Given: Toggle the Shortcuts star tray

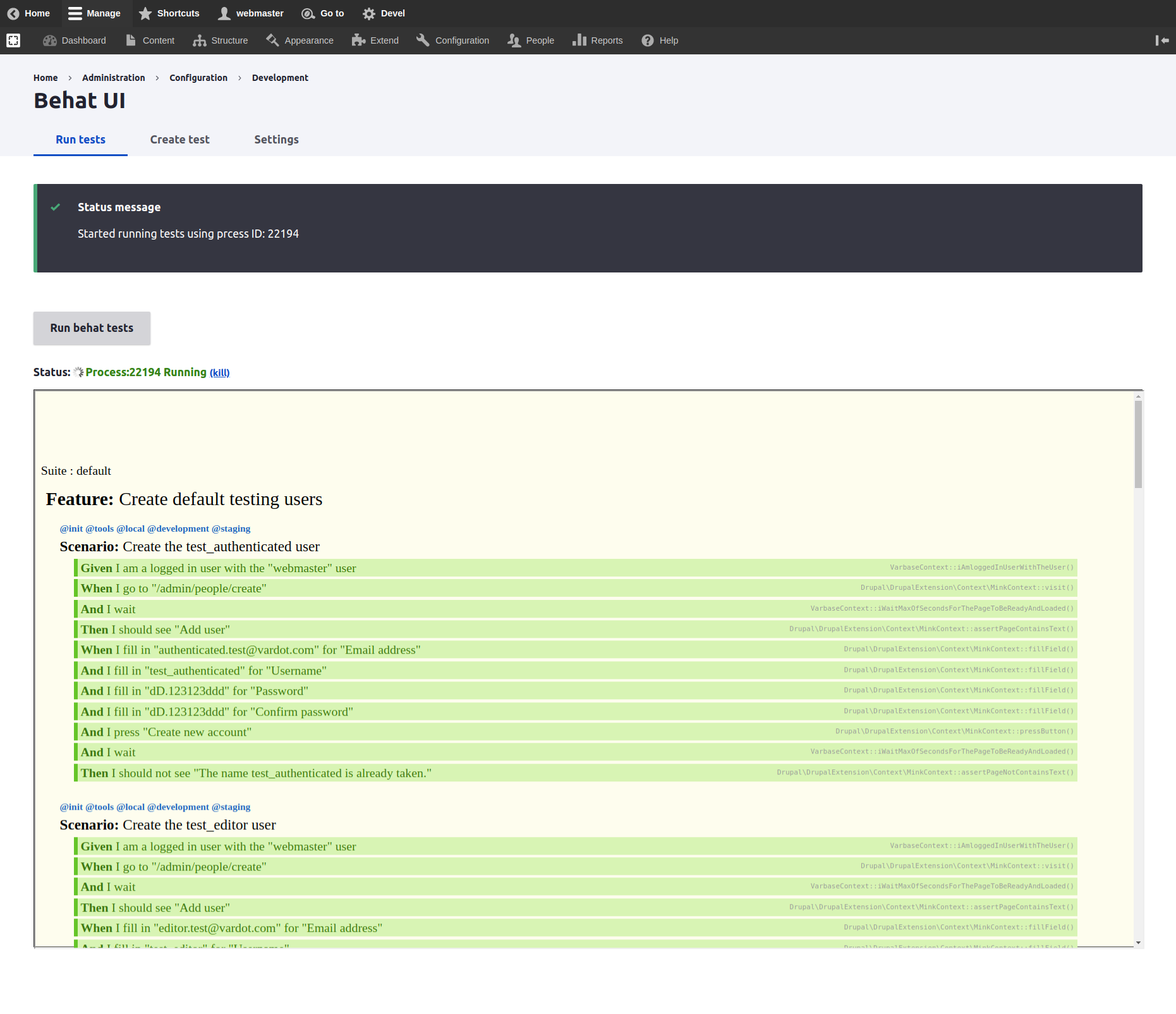Looking at the screenshot, I should pos(169,13).
